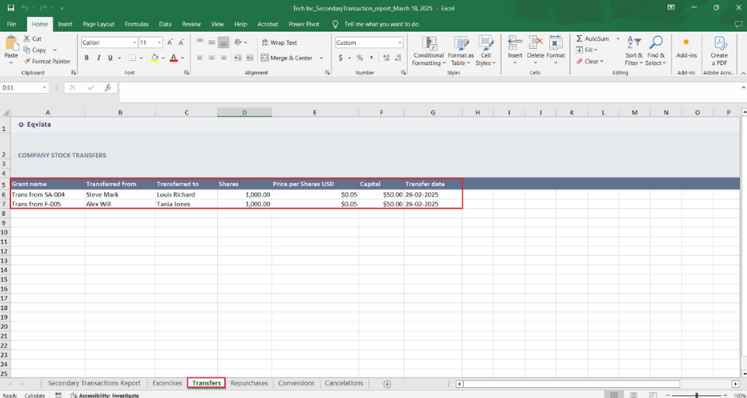Click Accessibility: Investigate in status bar

click(104, 395)
